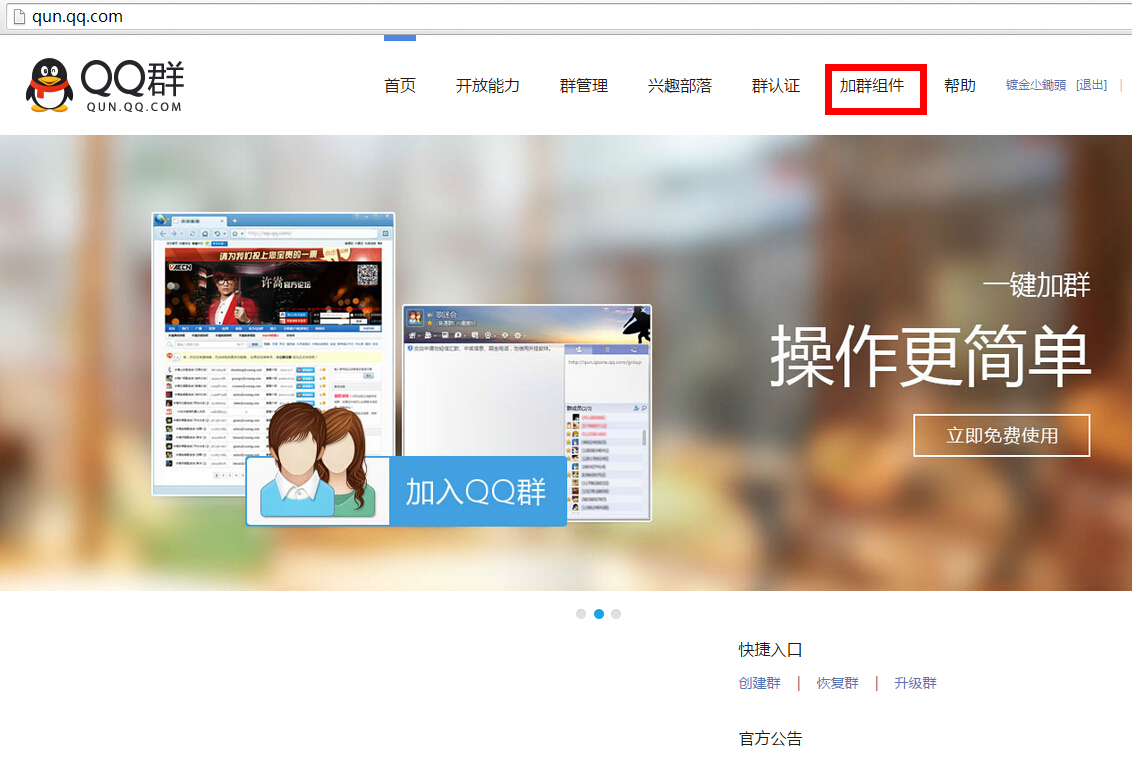Image resolution: width=1132 pixels, height=766 pixels.
Task: Open the 帮助 help page
Action: [960, 86]
